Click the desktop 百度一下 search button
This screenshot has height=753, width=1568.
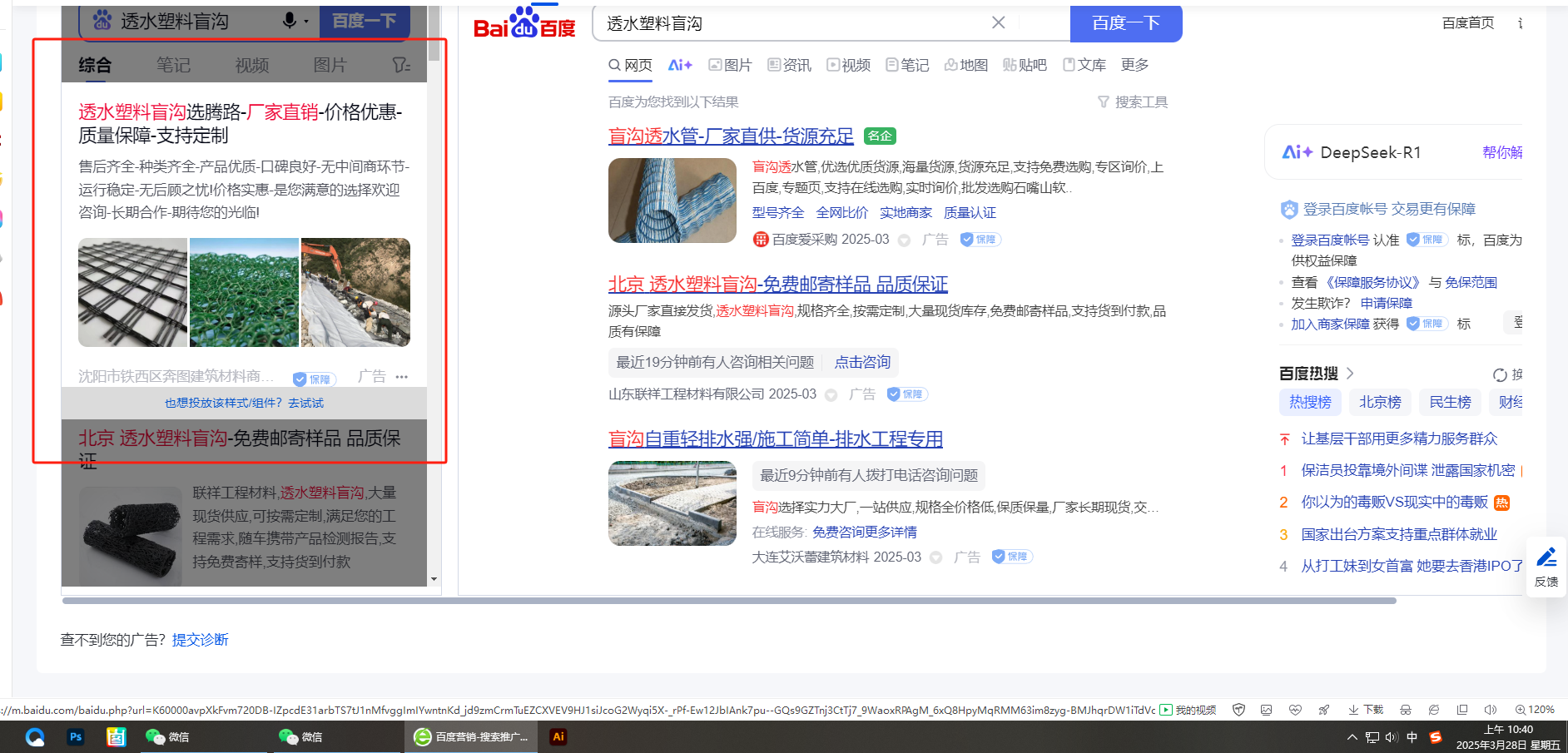[x=1126, y=23]
